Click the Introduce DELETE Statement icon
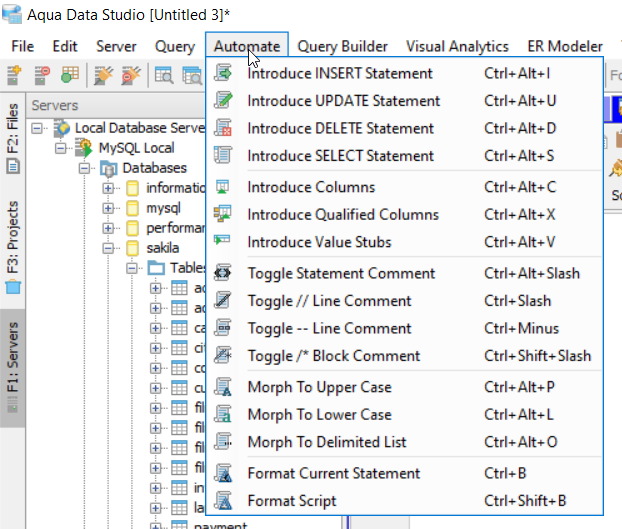This screenshot has height=529, width=622. click(x=225, y=128)
